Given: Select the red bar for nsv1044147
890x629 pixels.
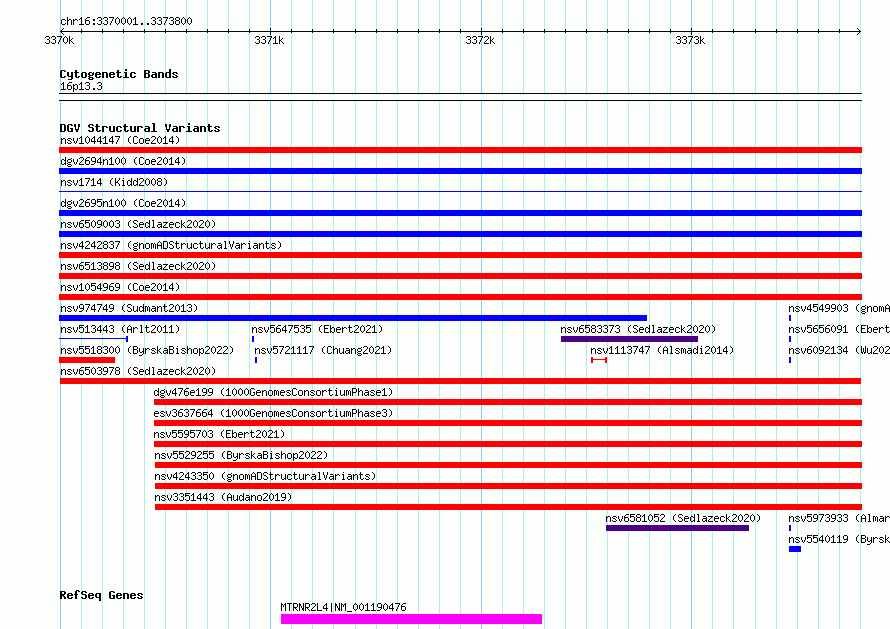Looking at the screenshot, I should coord(460,150).
